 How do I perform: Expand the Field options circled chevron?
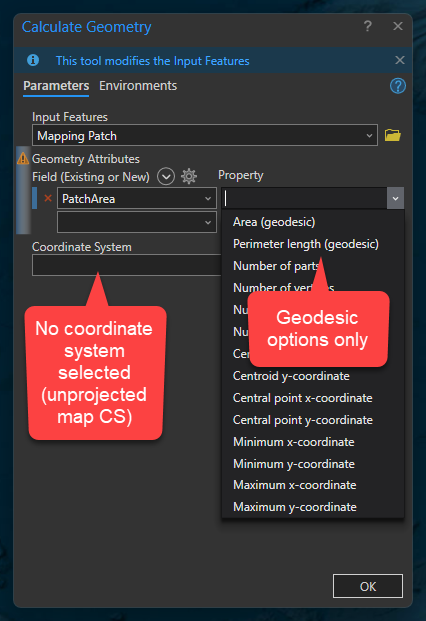point(166,176)
